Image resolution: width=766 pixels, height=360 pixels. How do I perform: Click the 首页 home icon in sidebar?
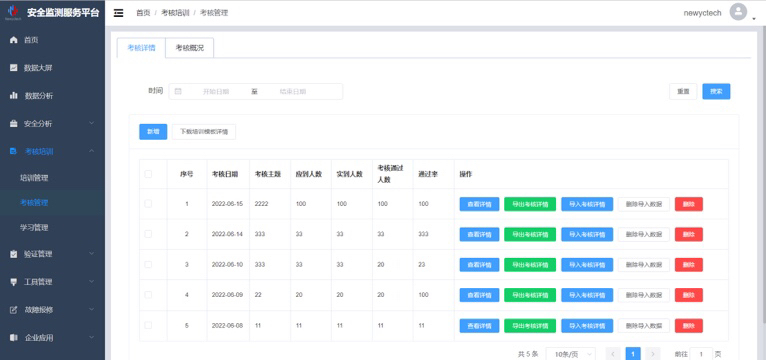[x=14, y=40]
